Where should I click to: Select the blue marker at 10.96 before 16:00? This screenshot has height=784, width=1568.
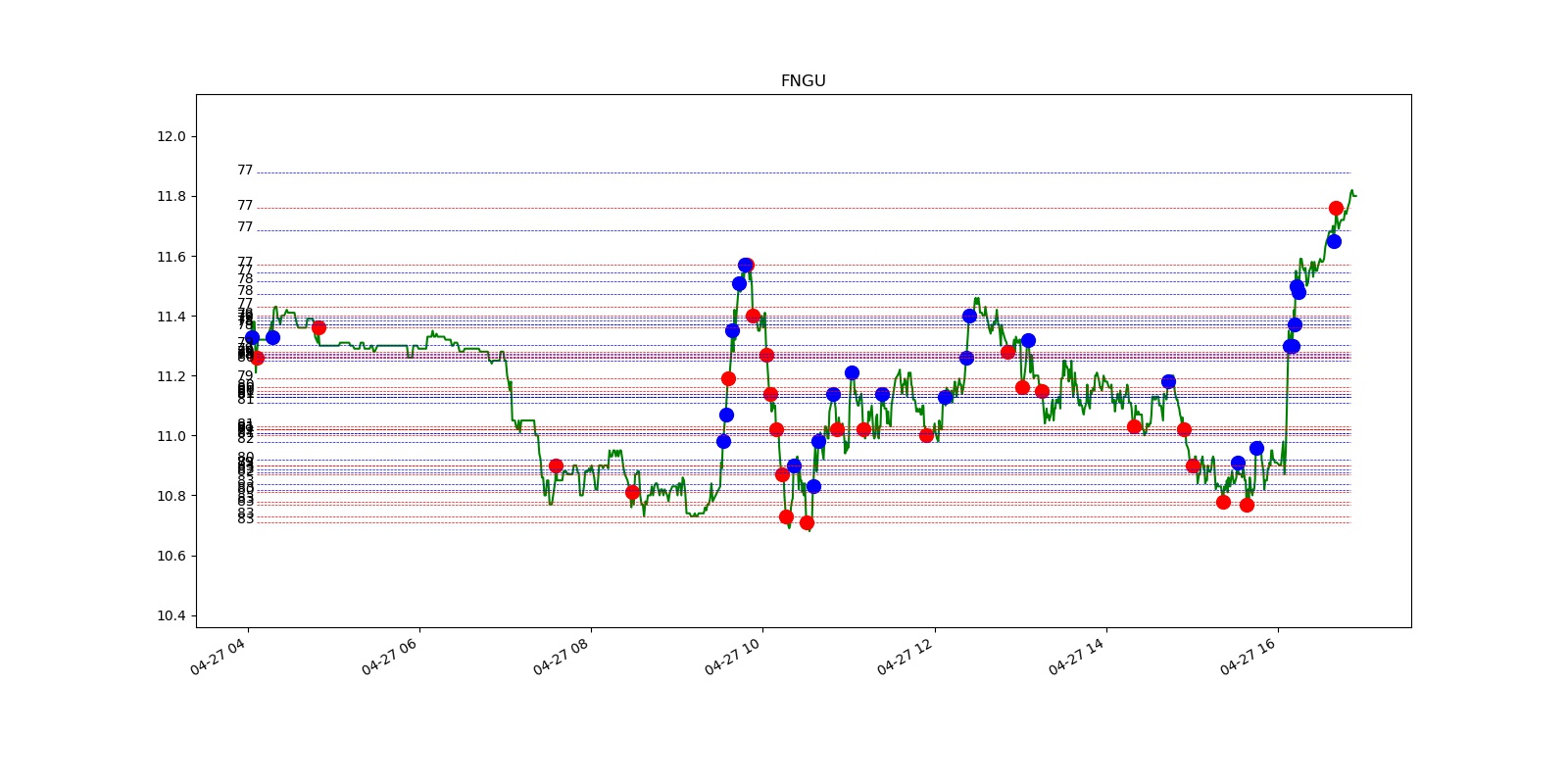click(x=1256, y=448)
